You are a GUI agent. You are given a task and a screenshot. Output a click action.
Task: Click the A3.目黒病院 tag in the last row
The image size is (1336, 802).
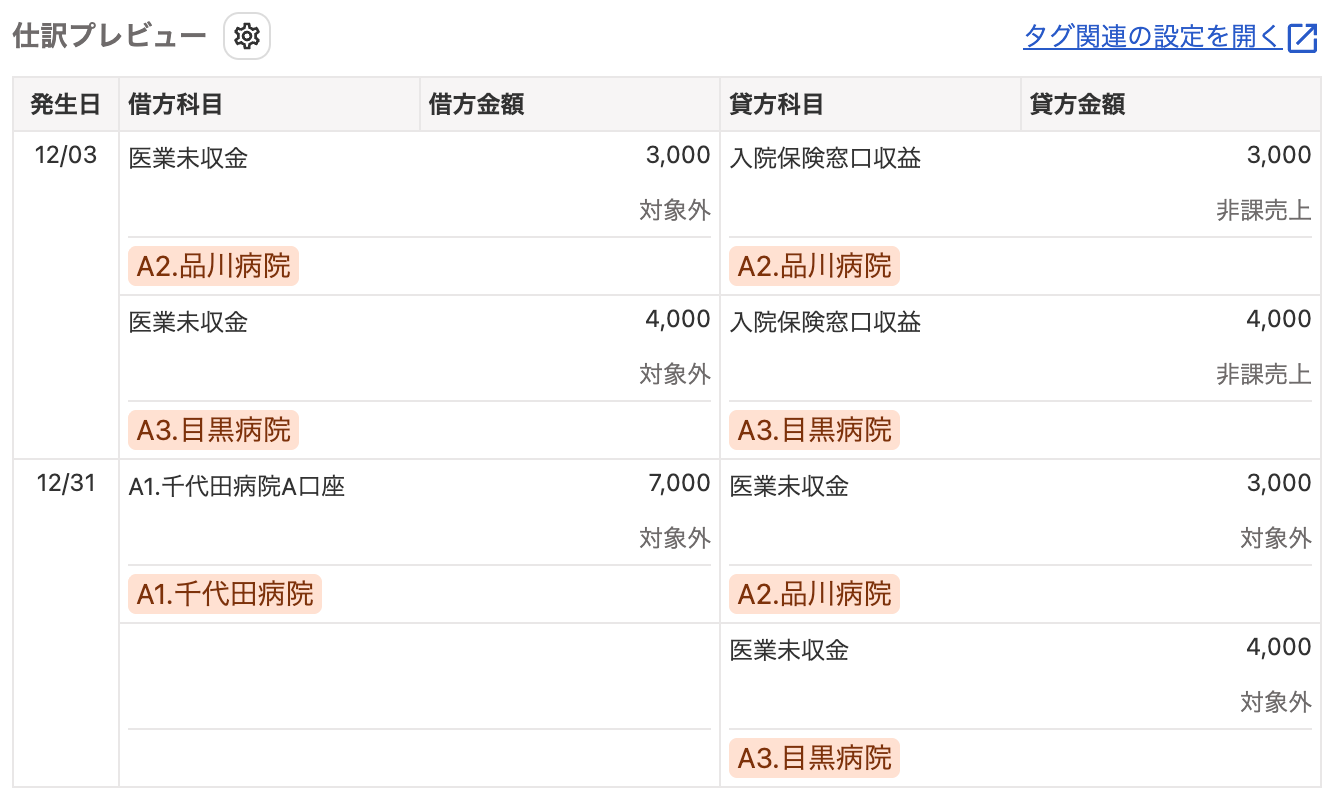tap(814, 758)
